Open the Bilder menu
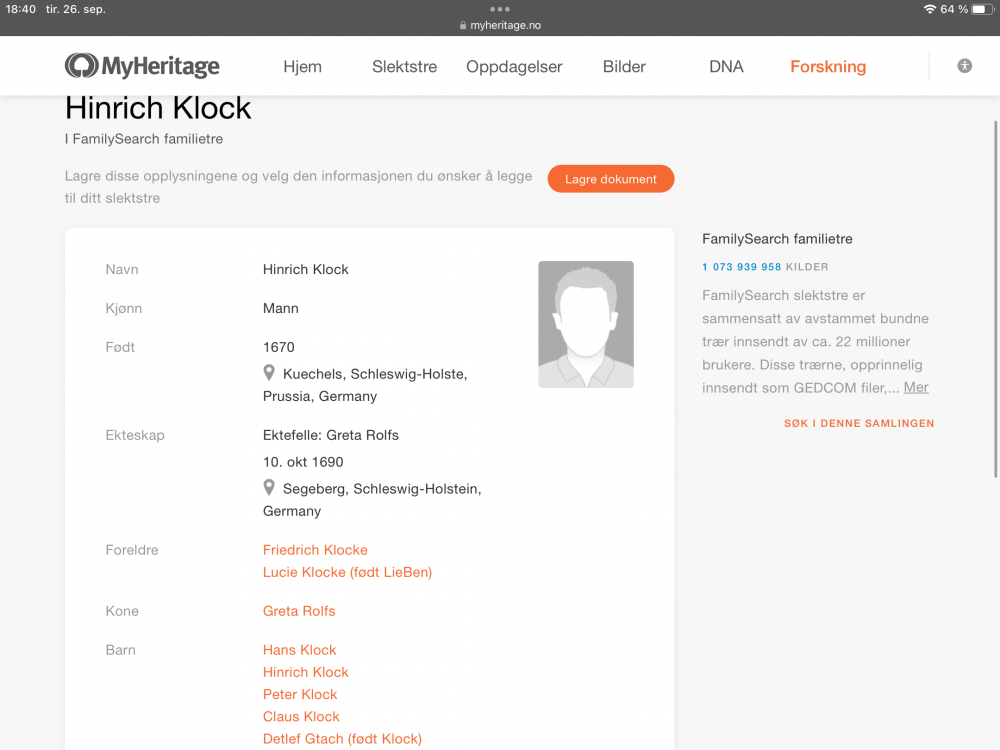 [x=624, y=66]
